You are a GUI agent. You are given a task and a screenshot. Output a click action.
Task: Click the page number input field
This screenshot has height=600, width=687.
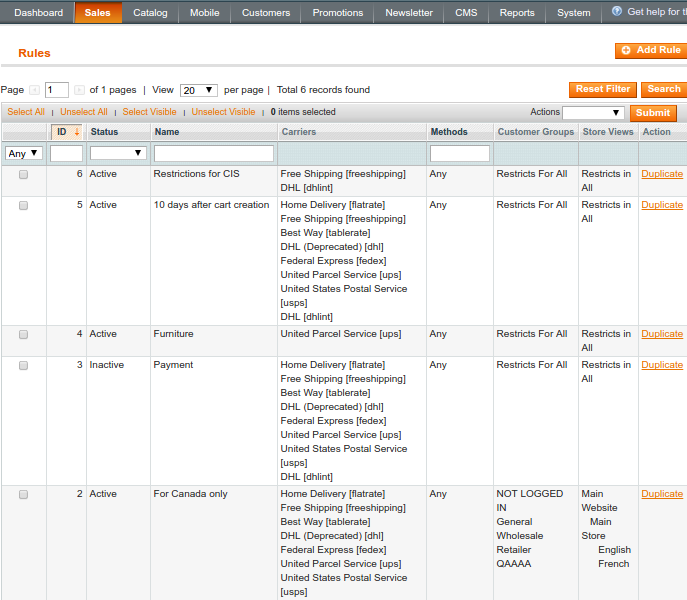[x=57, y=90]
